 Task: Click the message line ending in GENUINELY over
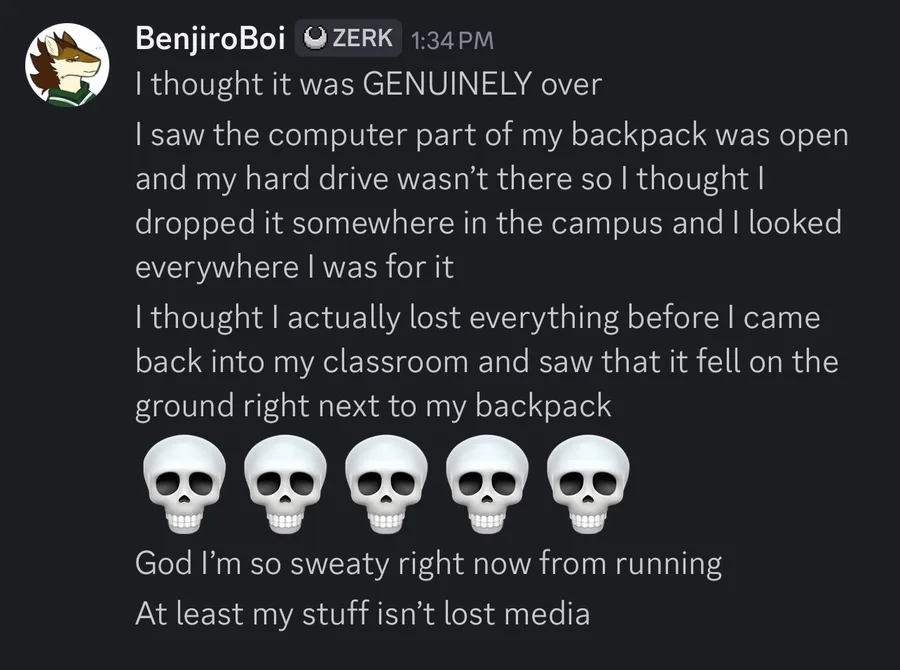pos(368,84)
